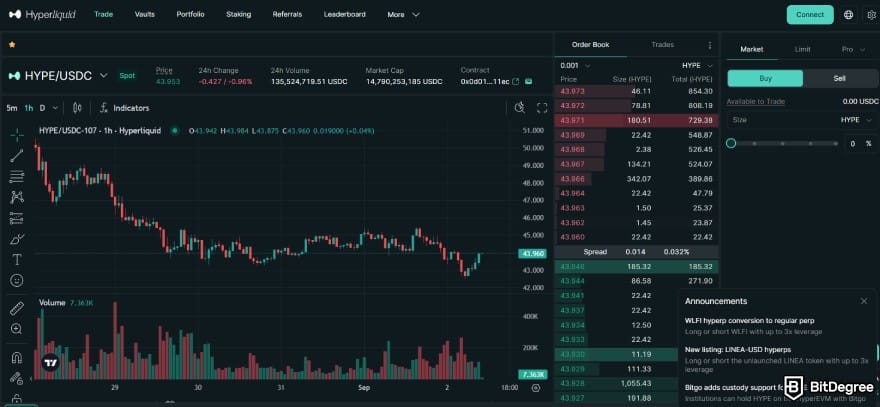The height and width of the screenshot is (407, 880).
Task: Open the settings gear icon
Action: pos(872,15)
